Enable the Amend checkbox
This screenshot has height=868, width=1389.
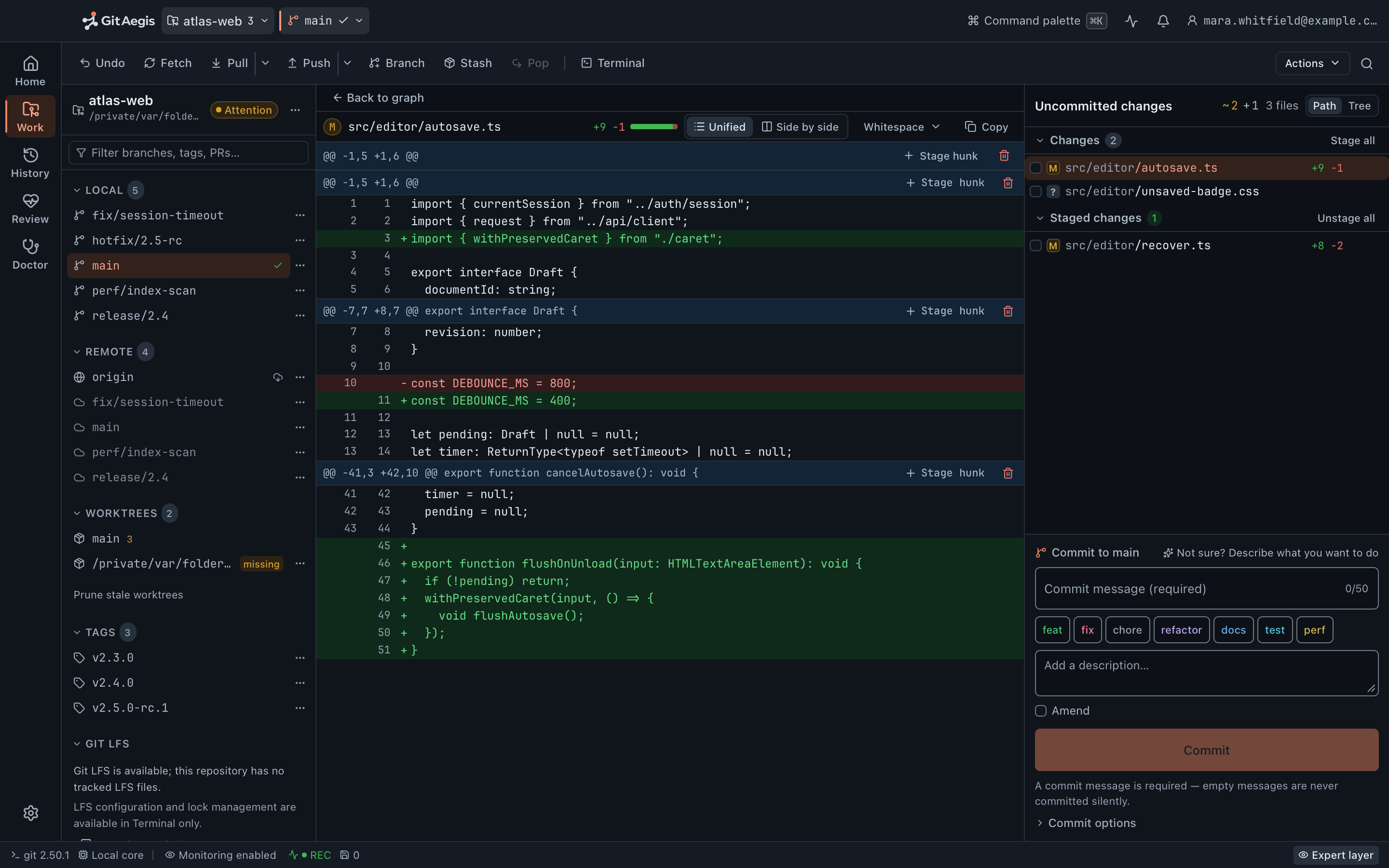coord(1041,711)
